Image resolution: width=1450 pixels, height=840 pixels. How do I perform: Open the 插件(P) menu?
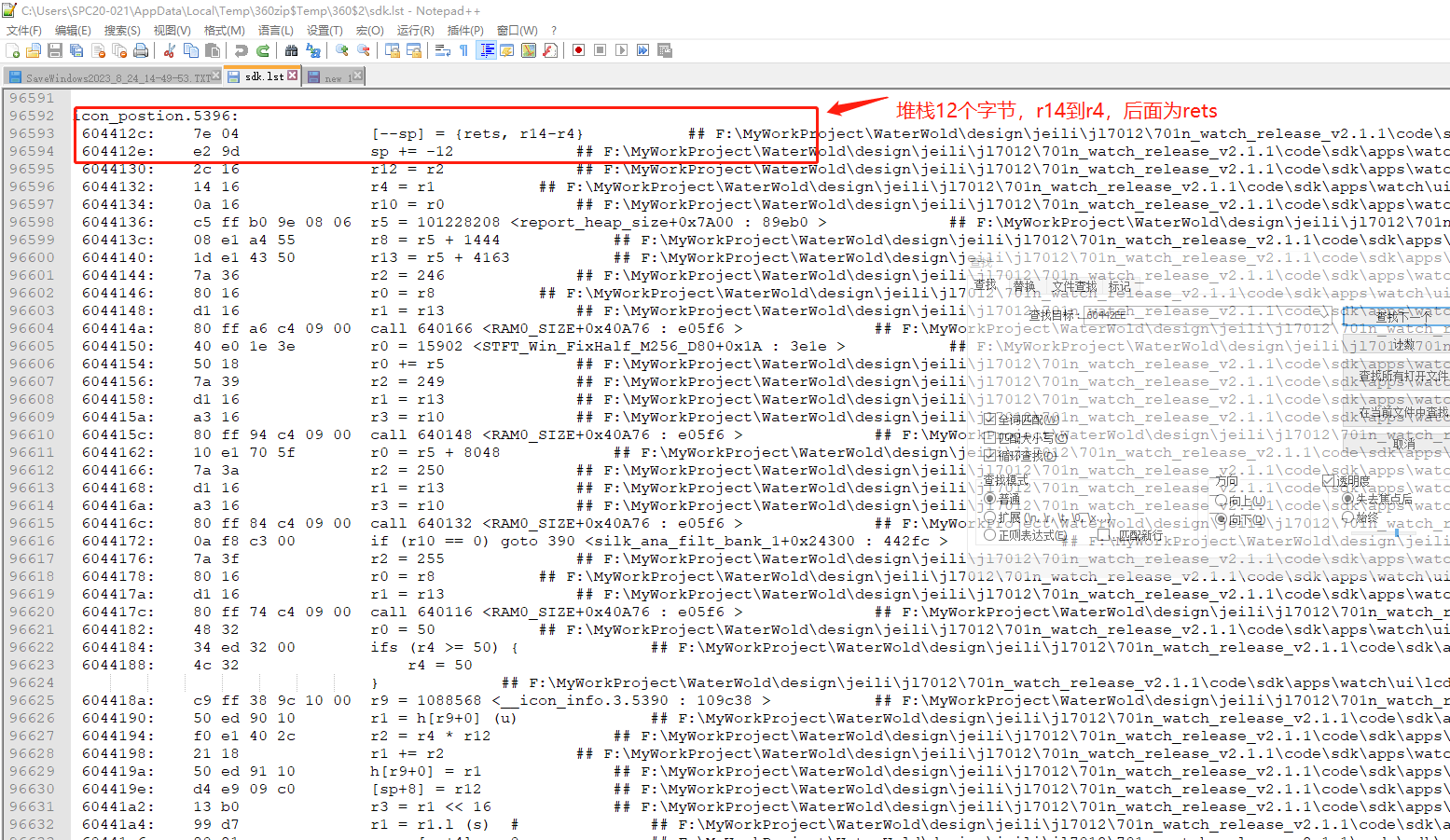[x=465, y=30]
